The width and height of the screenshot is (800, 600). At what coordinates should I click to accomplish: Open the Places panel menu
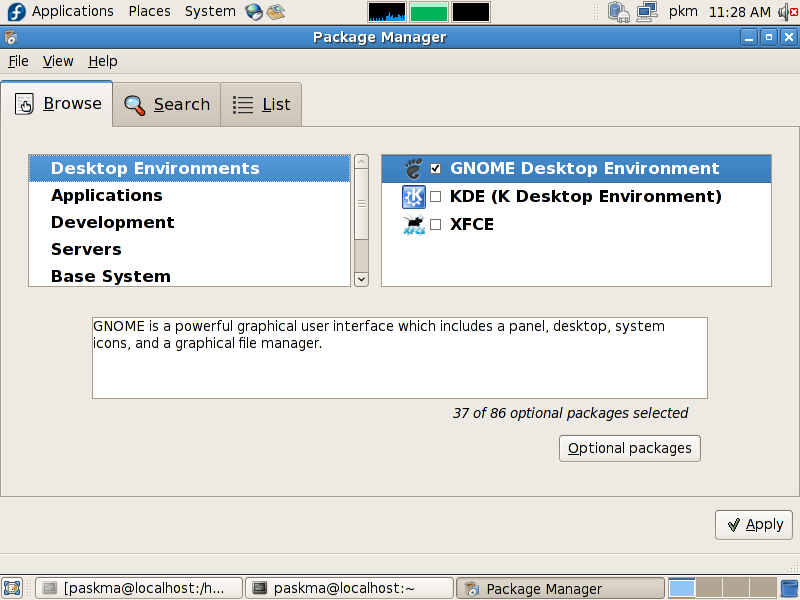(149, 11)
